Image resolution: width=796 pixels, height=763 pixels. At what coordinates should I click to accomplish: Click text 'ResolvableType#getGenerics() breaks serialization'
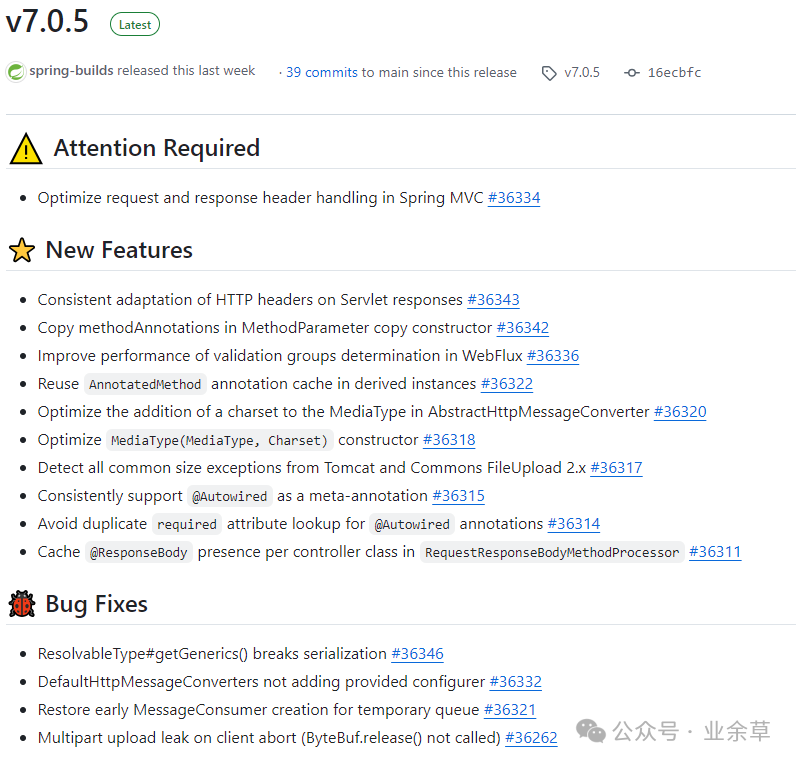pyautogui.click(x=212, y=653)
